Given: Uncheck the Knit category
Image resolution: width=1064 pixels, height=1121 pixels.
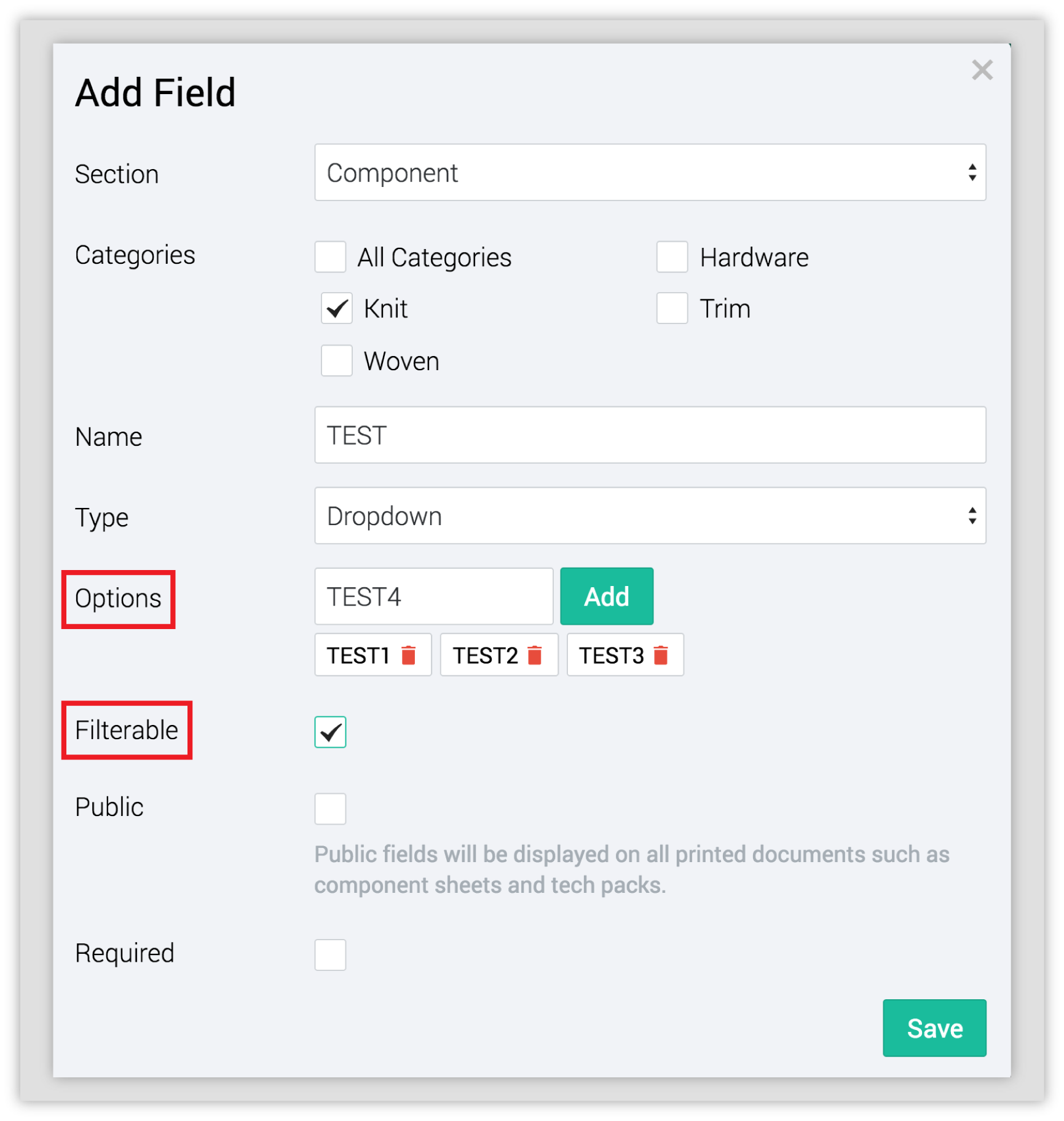Looking at the screenshot, I should pos(336,309).
